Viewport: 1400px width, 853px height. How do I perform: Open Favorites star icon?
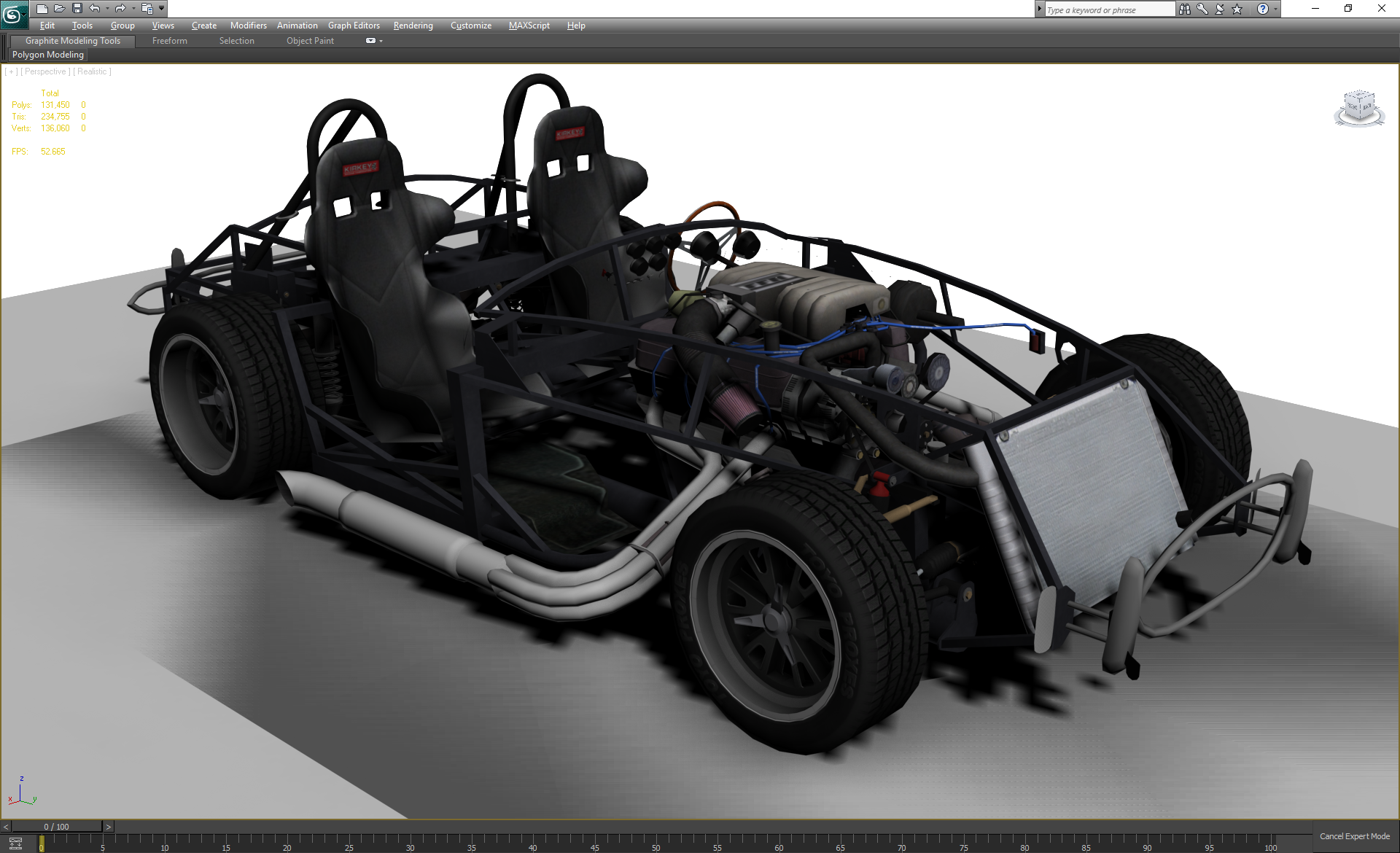click(x=1237, y=9)
